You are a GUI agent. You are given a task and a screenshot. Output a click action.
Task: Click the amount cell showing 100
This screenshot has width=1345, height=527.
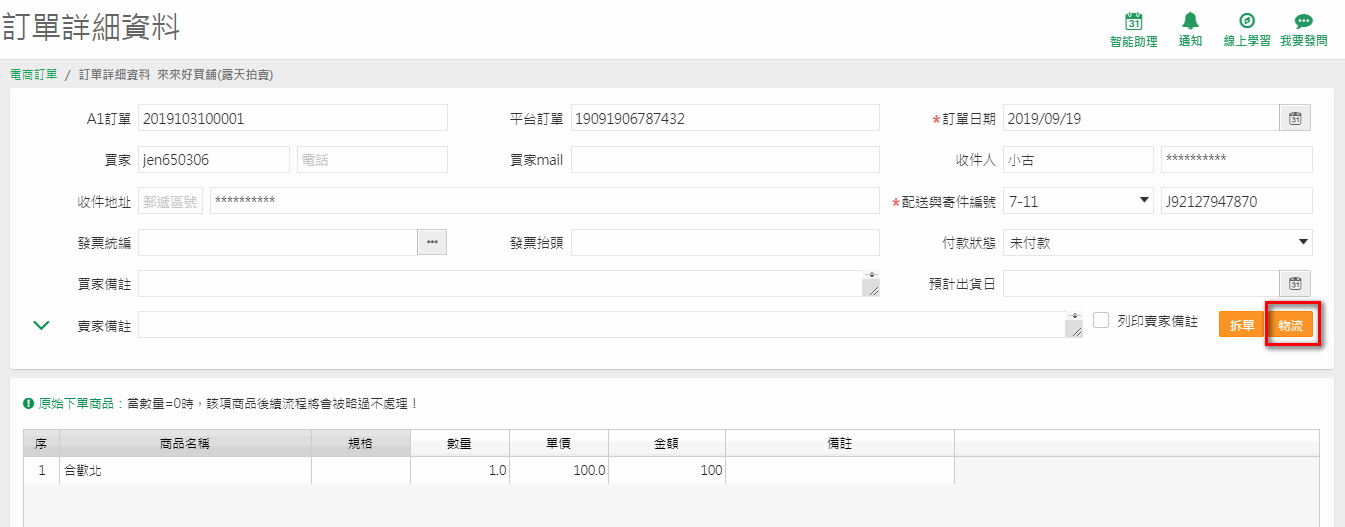coord(666,470)
